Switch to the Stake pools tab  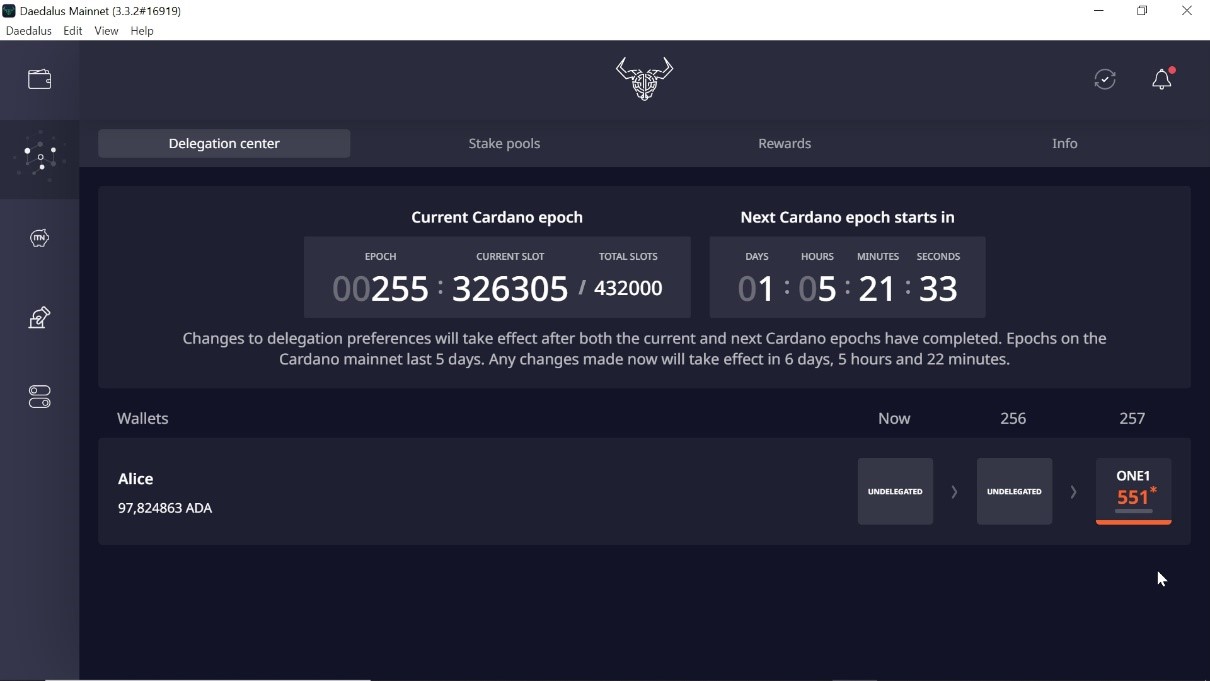[504, 143]
